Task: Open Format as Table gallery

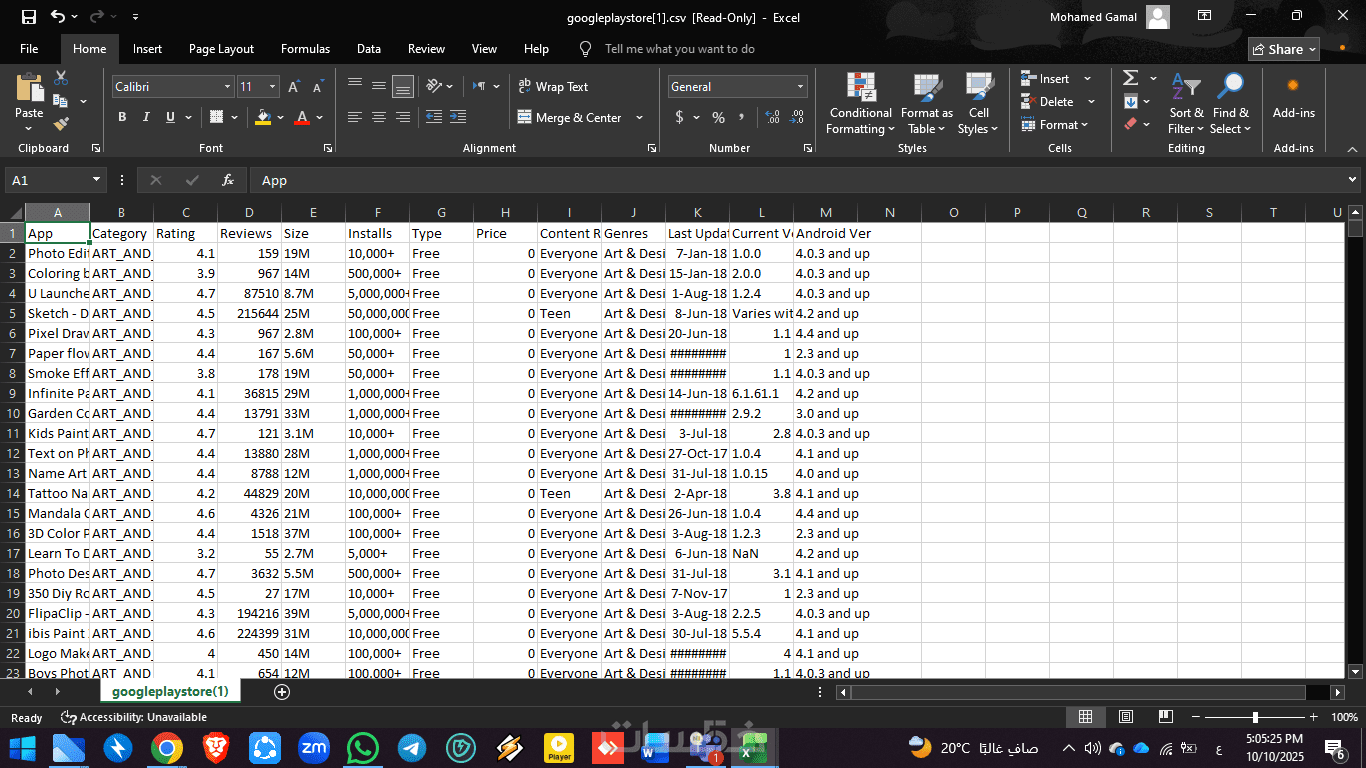Action: click(x=927, y=104)
